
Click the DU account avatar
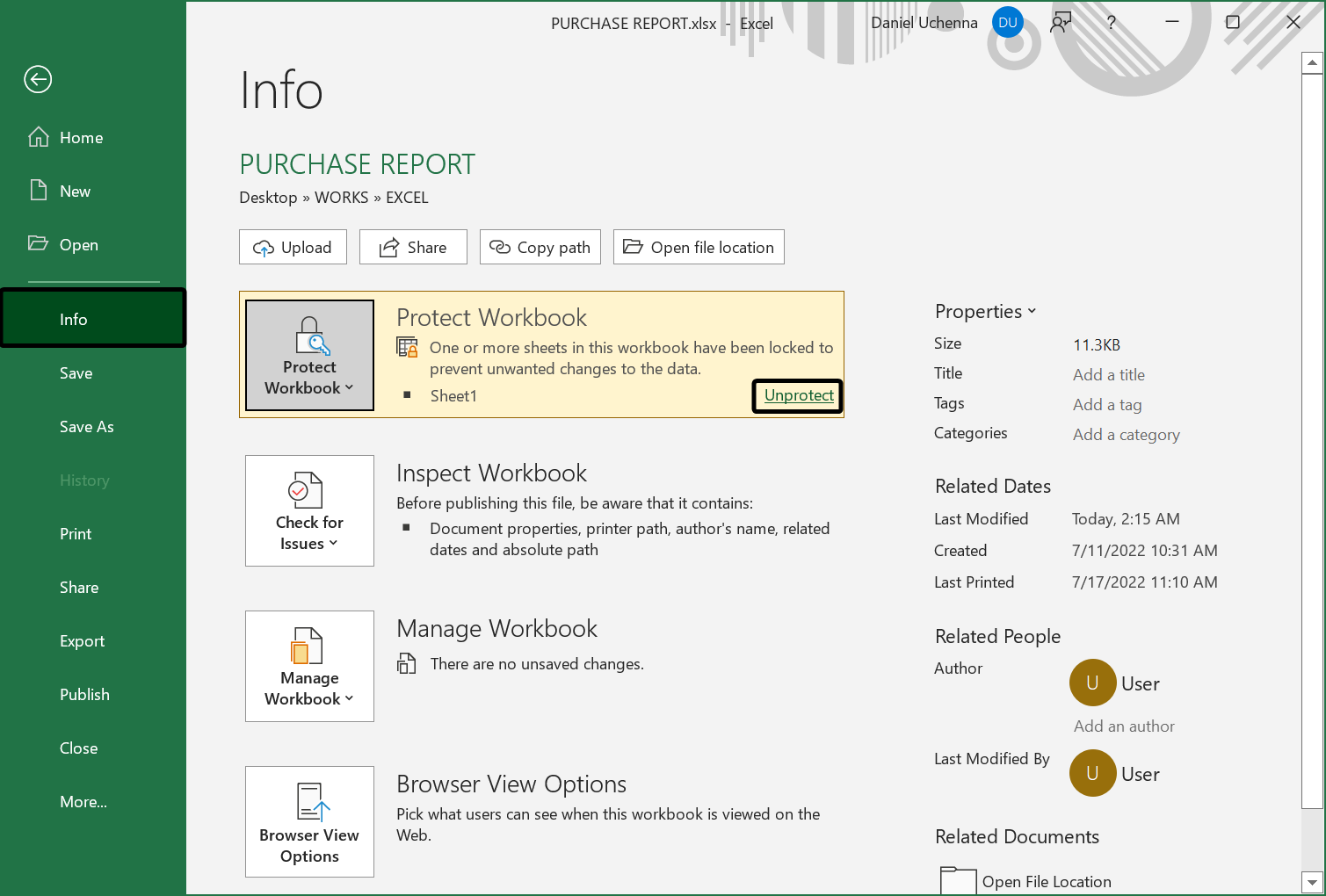click(x=1008, y=22)
